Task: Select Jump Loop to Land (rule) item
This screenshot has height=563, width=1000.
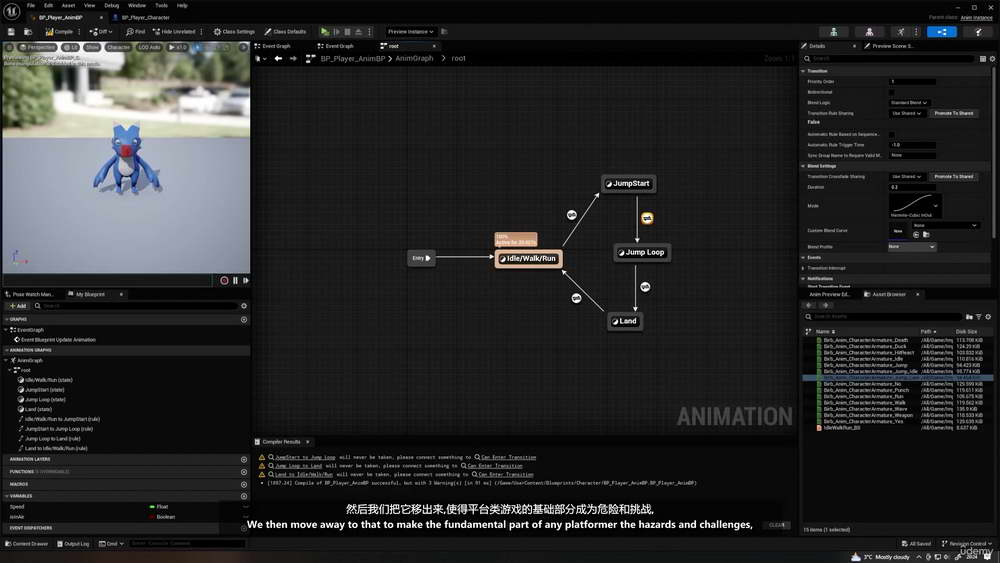Action: pos(52,439)
